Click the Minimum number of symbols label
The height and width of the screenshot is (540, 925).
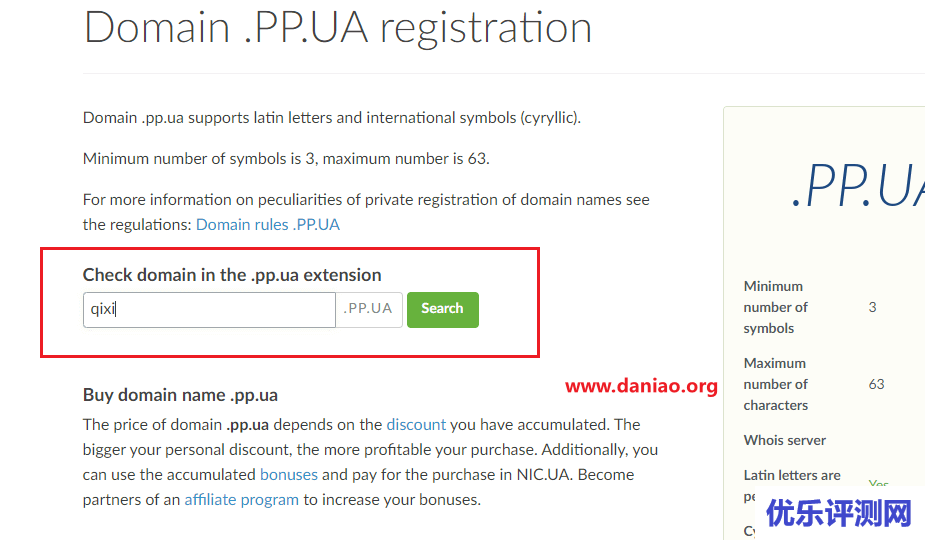tap(775, 307)
